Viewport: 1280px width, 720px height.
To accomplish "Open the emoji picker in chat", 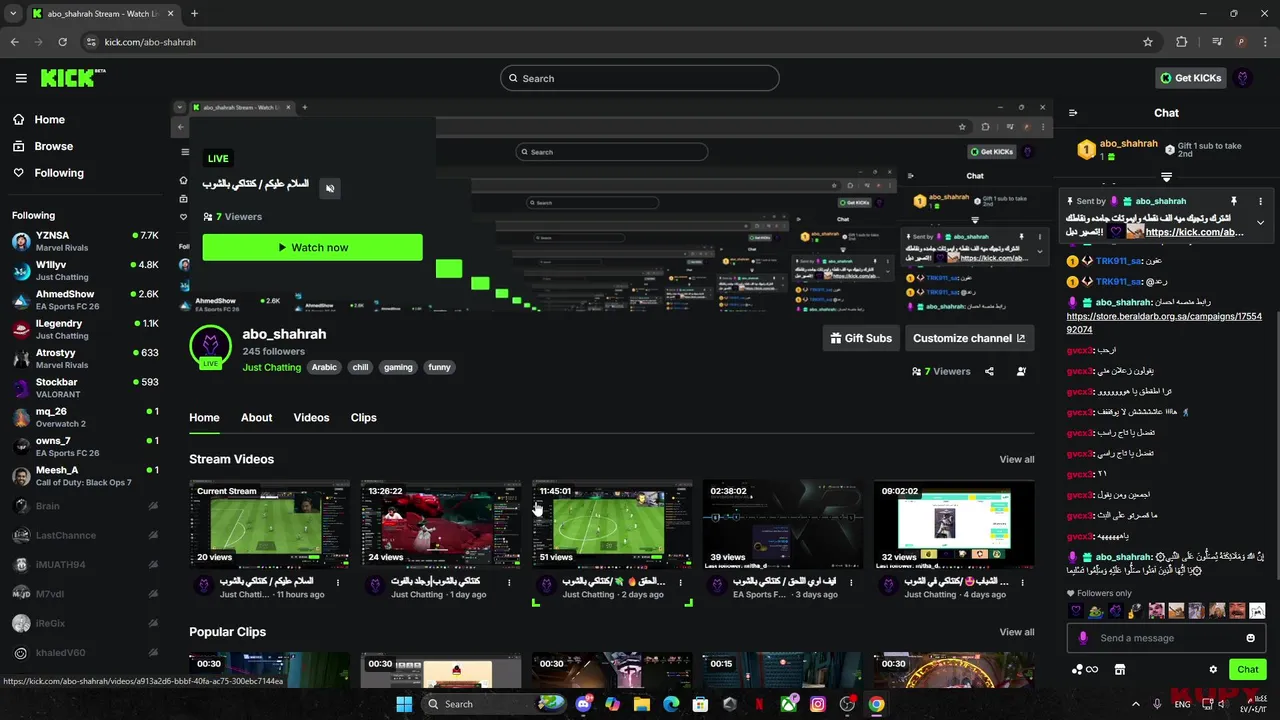I will click(1251, 638).
